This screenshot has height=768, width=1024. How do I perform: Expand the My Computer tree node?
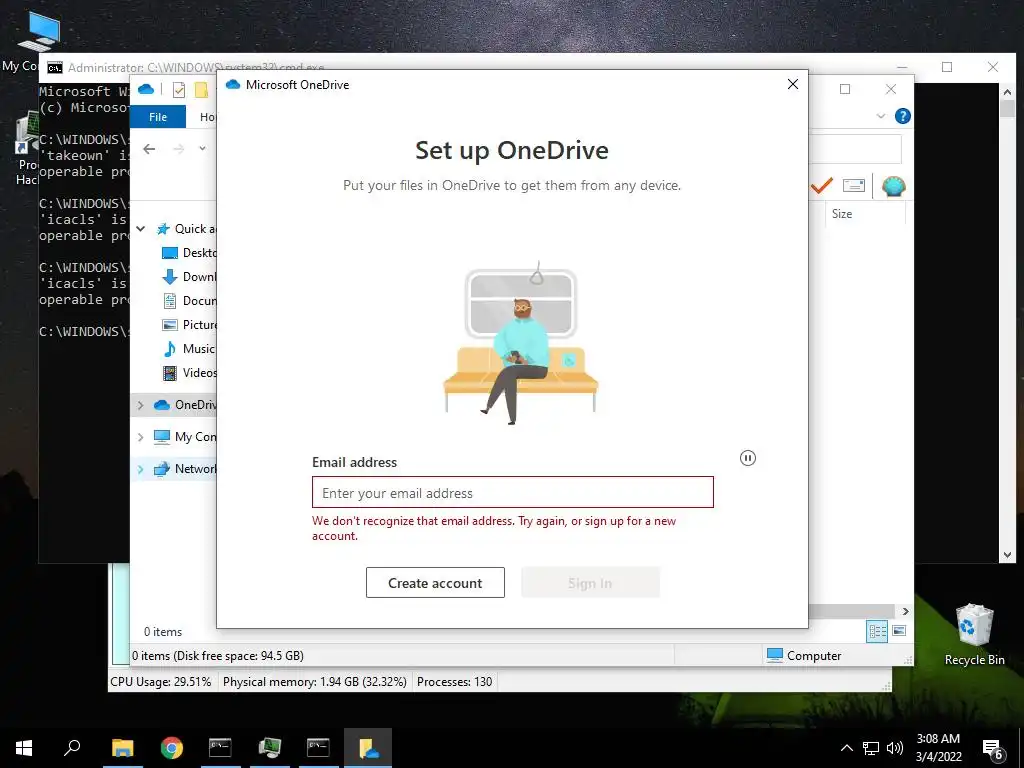[140, 437]
